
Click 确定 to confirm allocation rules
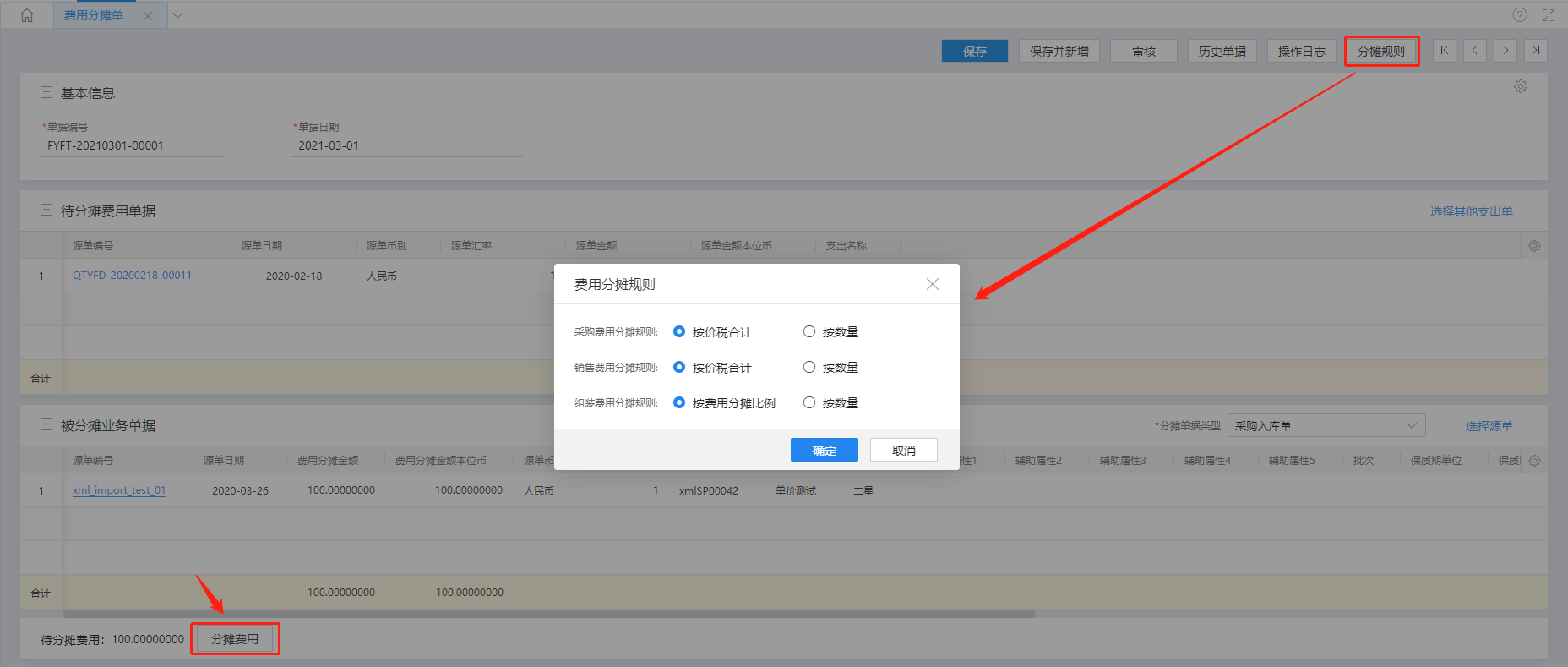pyautogui.click(x=824, y=450)
